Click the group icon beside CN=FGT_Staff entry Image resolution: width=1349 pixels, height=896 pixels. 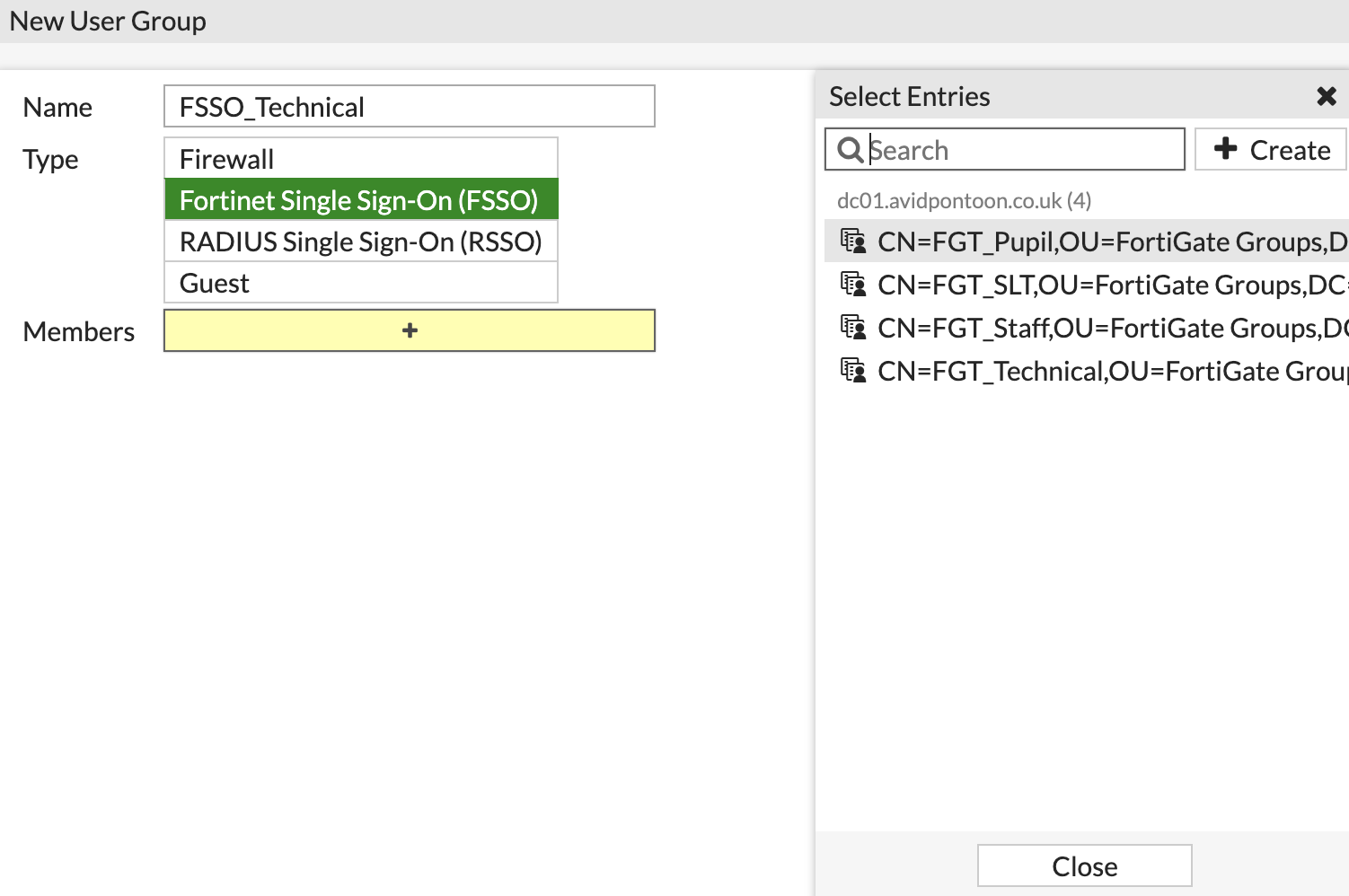[x=854, y=327]
